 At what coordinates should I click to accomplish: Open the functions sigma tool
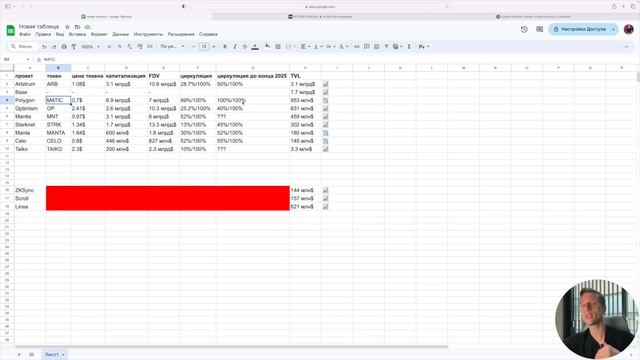409,47
